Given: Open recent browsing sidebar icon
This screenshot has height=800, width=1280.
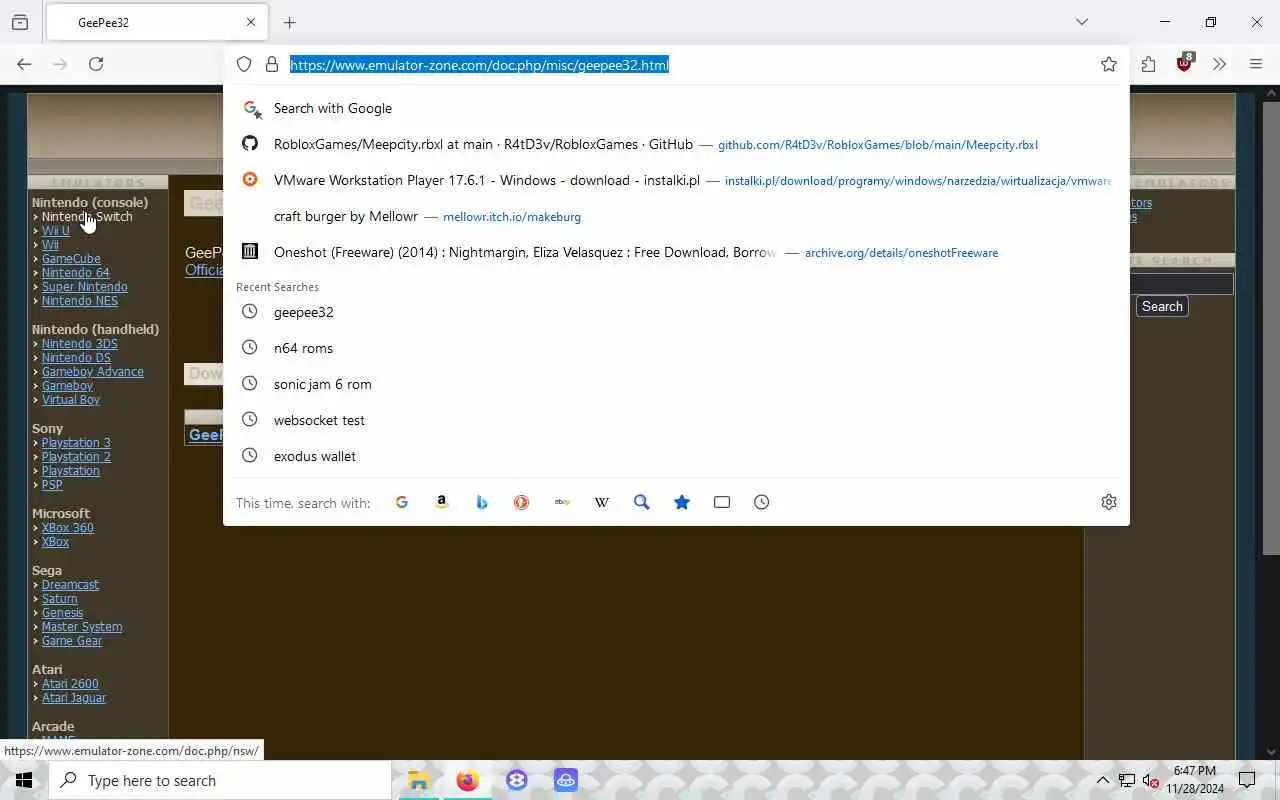Looking at the screenshot, I should coord(20,22).
